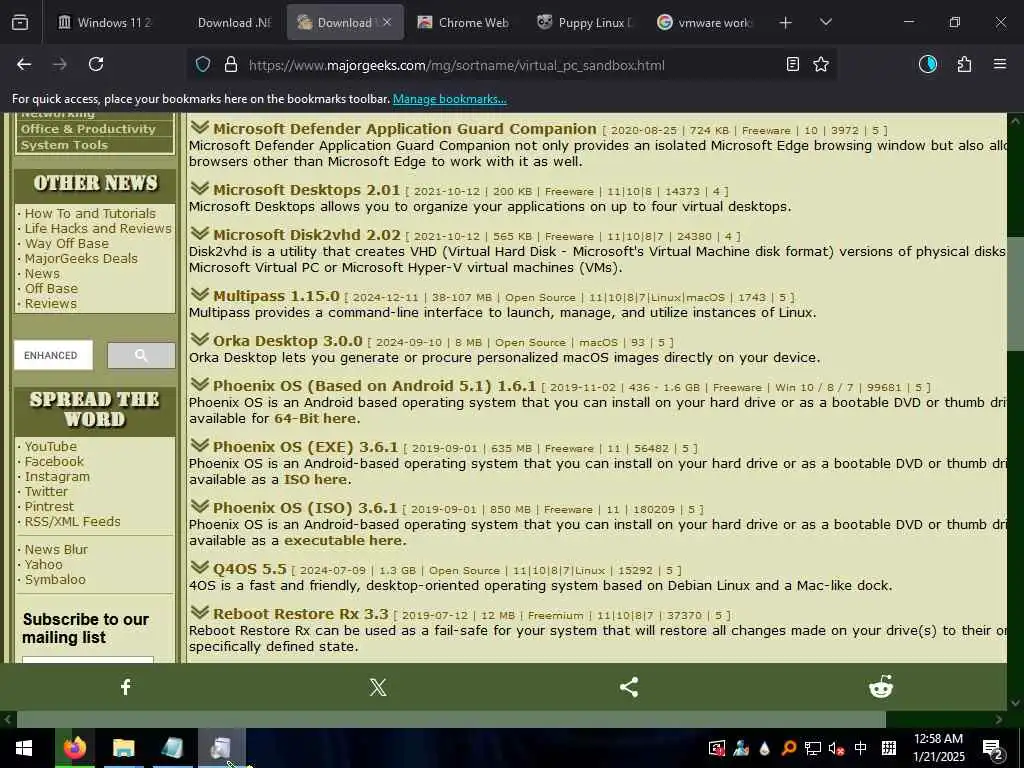
Task: Expand Multipass 1.15.0 chevron
Action: pos(200,295)
